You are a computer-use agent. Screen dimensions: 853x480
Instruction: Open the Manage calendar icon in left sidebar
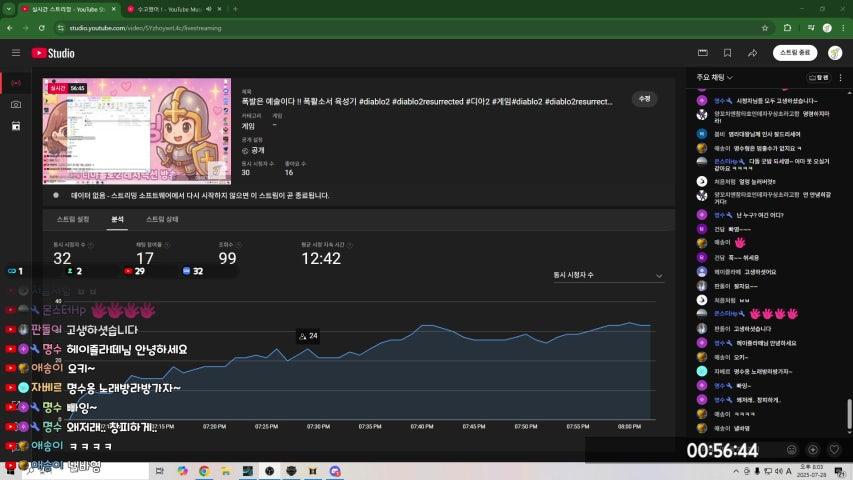16,126
